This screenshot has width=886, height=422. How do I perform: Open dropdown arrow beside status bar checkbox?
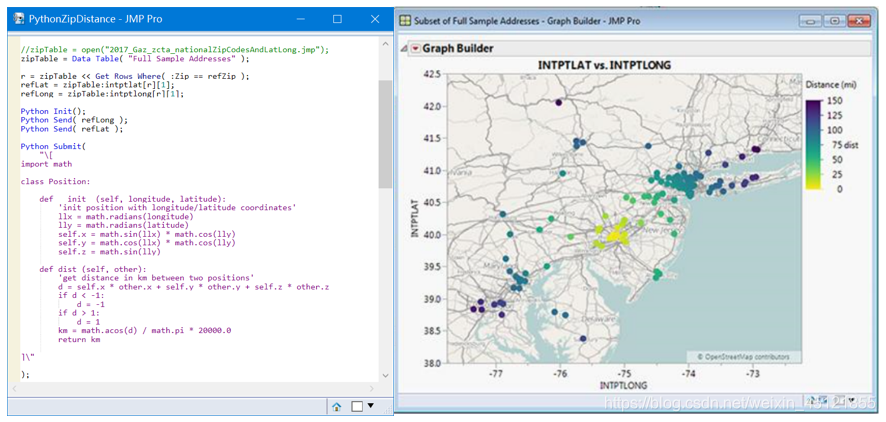point(371,405)
